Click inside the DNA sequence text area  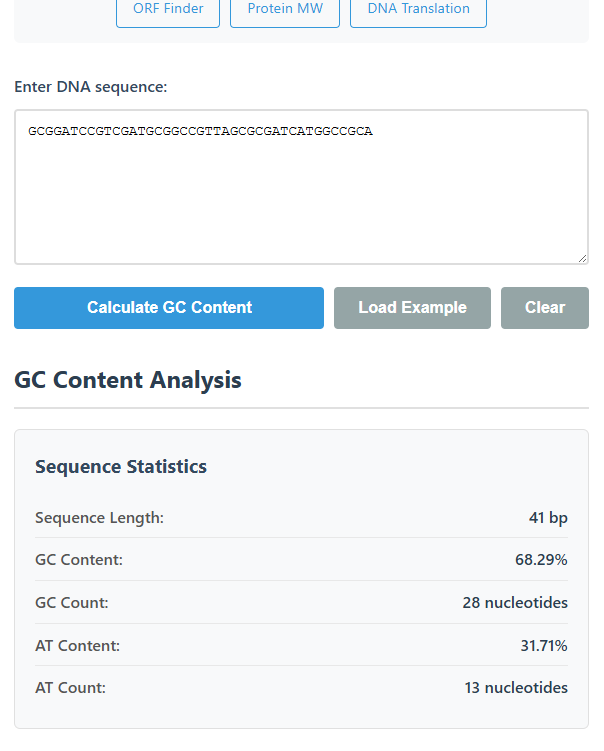(300, 200)
